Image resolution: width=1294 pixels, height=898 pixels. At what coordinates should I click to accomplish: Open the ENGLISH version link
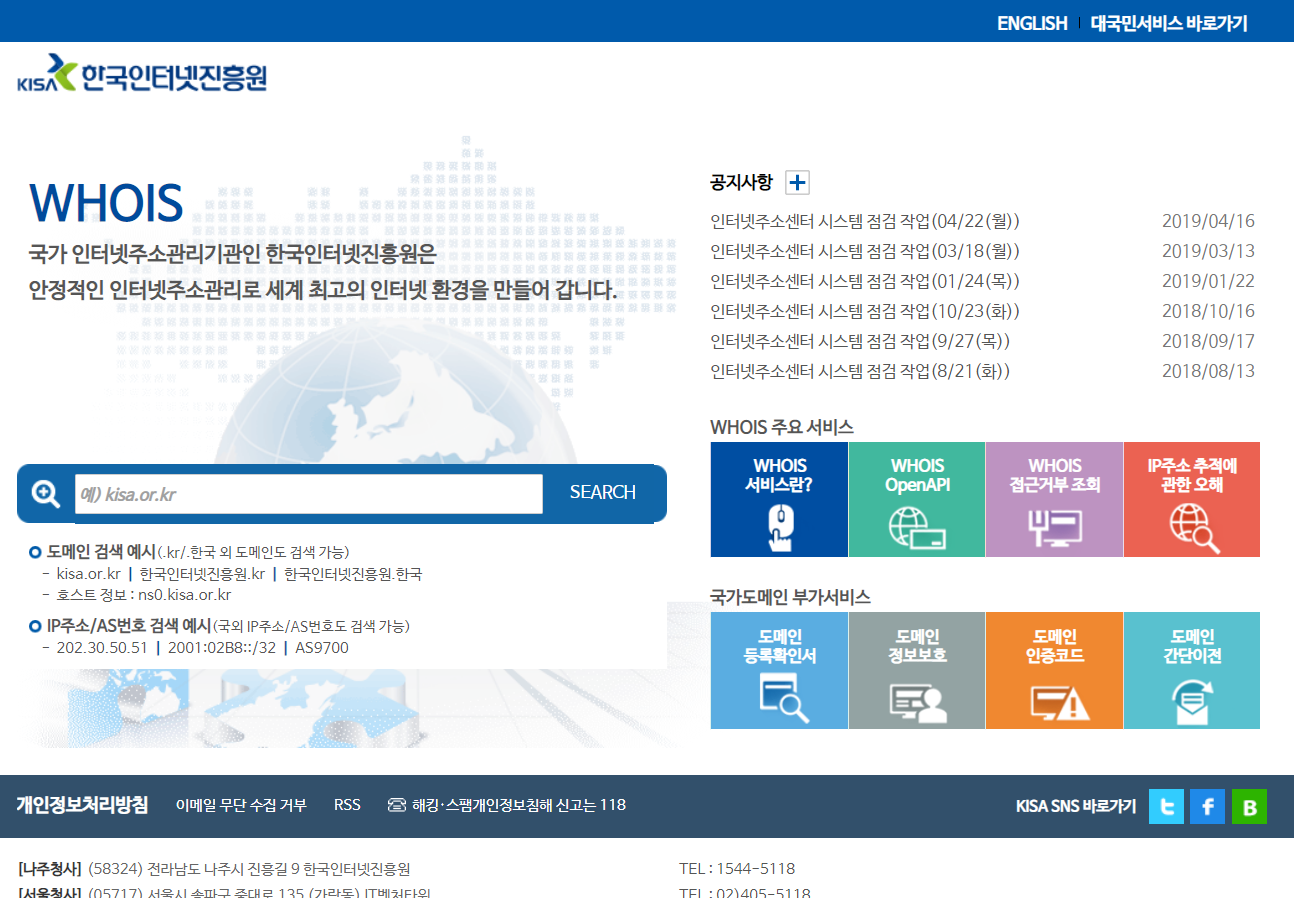click(x=1032, y=23)
